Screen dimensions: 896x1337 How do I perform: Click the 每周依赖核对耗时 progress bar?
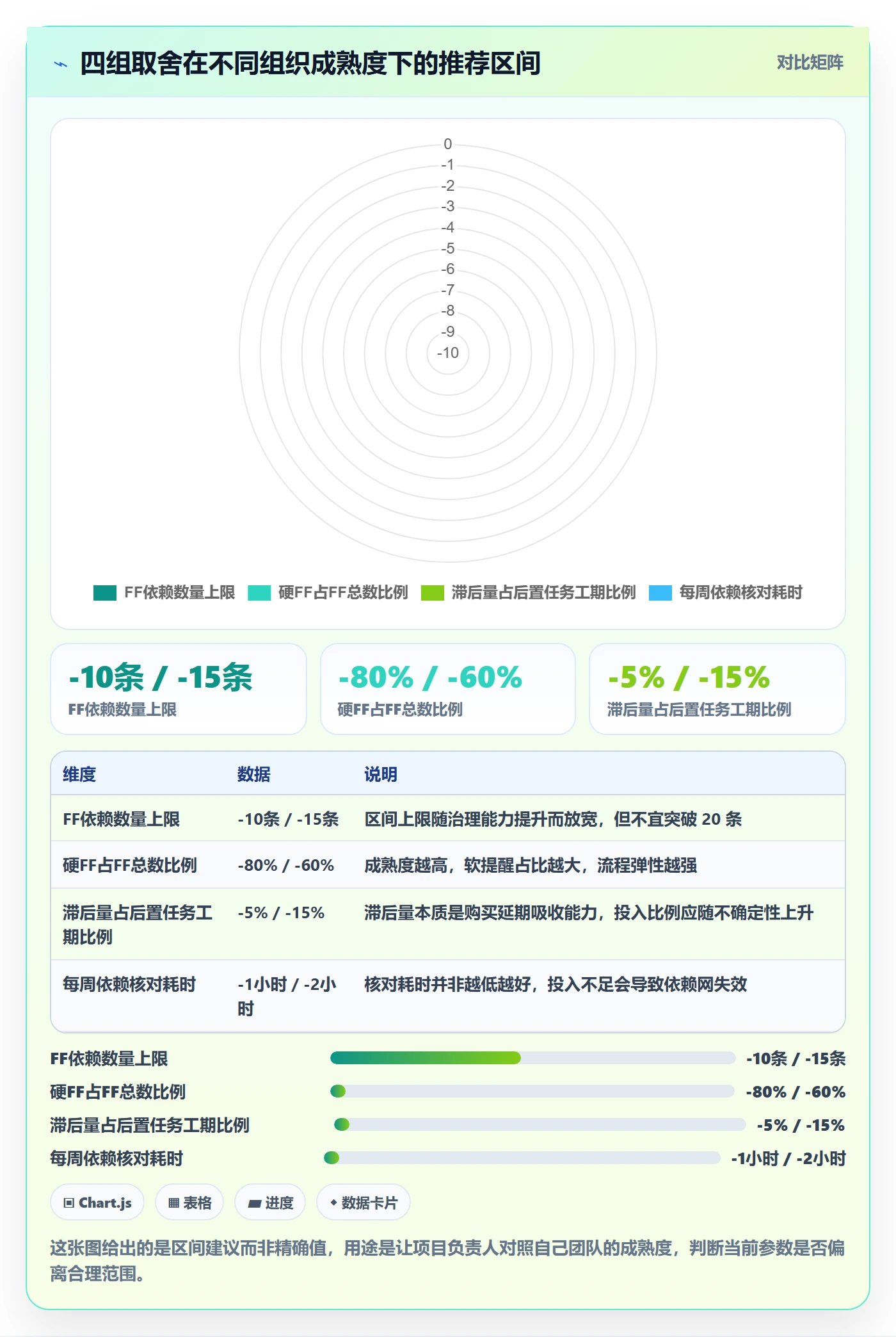pyautogui.click(x=522, y=1158)
